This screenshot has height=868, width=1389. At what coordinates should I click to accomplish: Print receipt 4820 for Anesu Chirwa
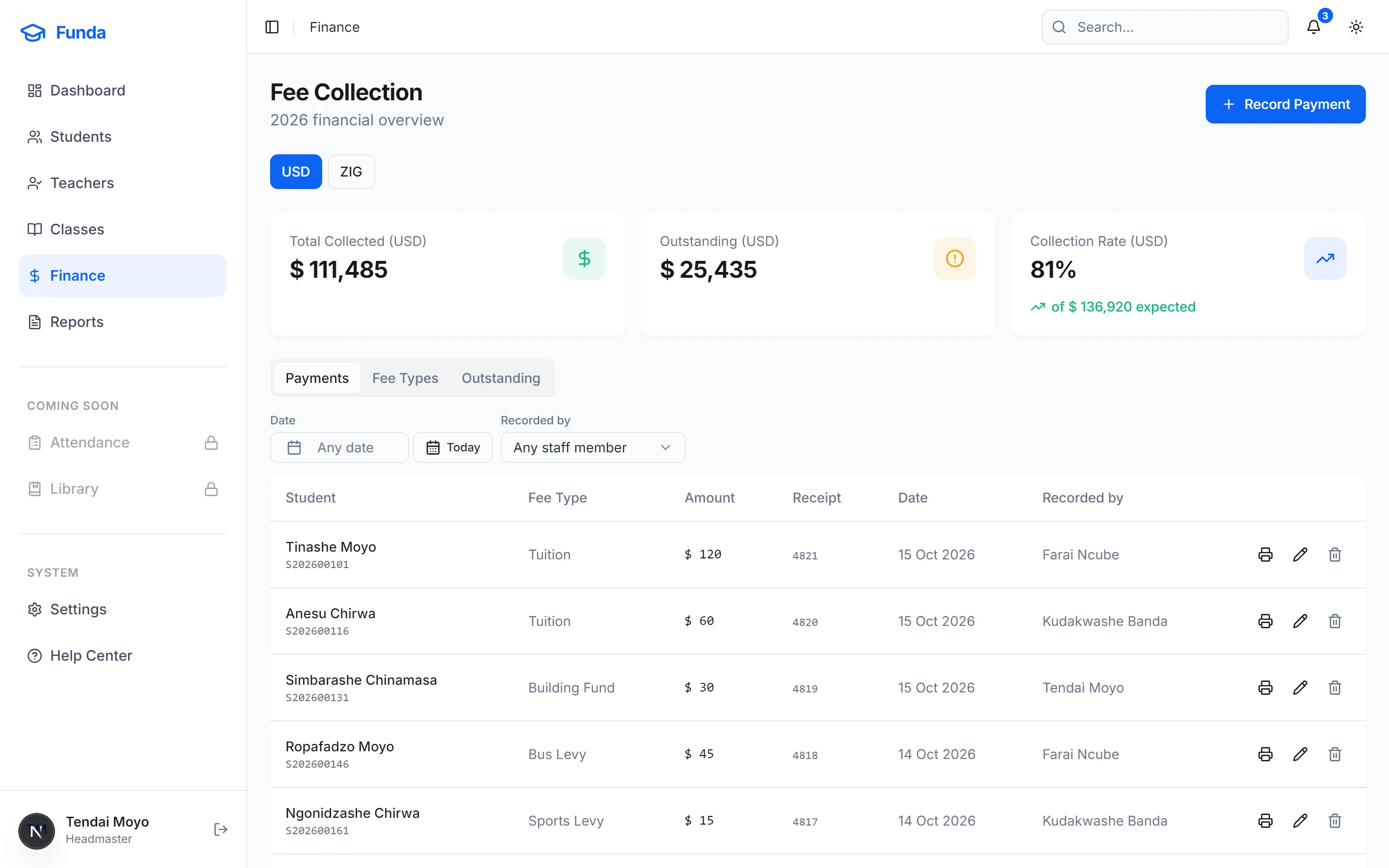[1266, 621]
